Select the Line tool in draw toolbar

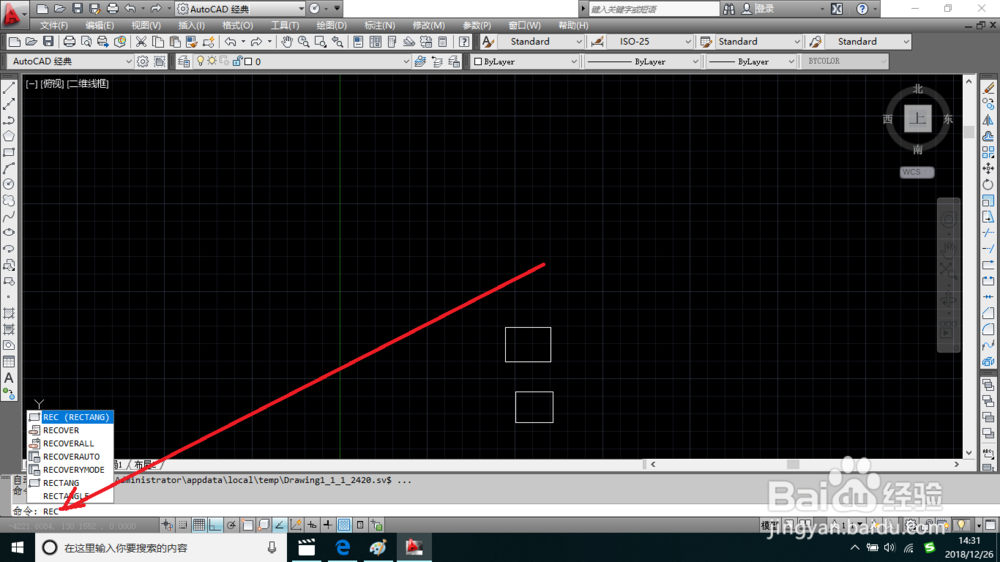9,88
